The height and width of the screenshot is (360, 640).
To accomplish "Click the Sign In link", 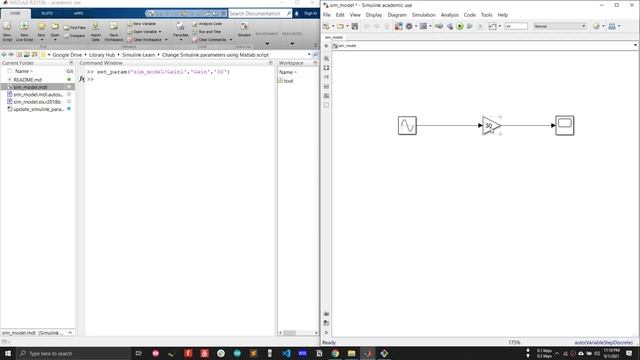I will 310,13.
